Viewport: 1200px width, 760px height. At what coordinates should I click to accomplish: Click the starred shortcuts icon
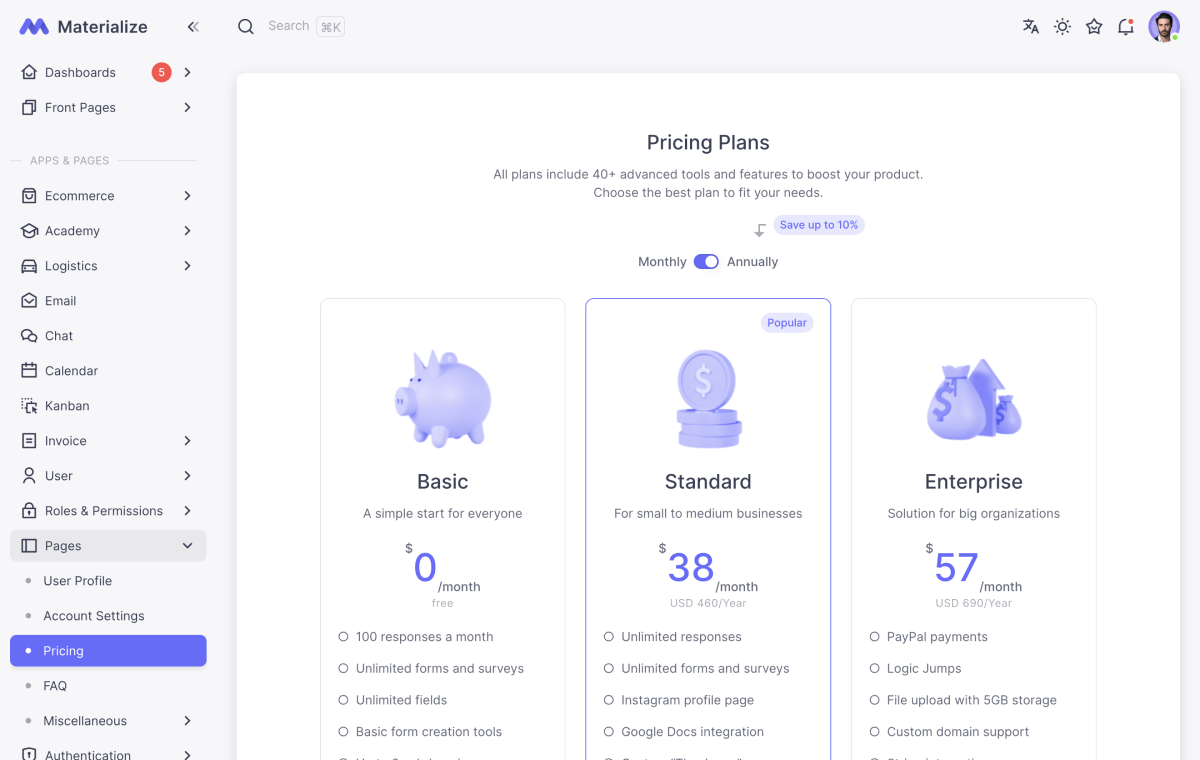point(1094,26)
